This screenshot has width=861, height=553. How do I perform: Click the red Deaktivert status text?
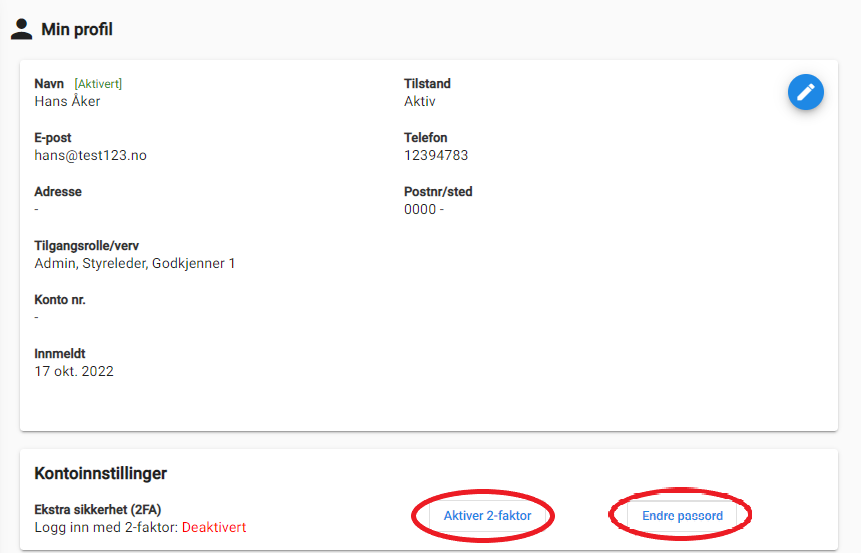[214, 527]
